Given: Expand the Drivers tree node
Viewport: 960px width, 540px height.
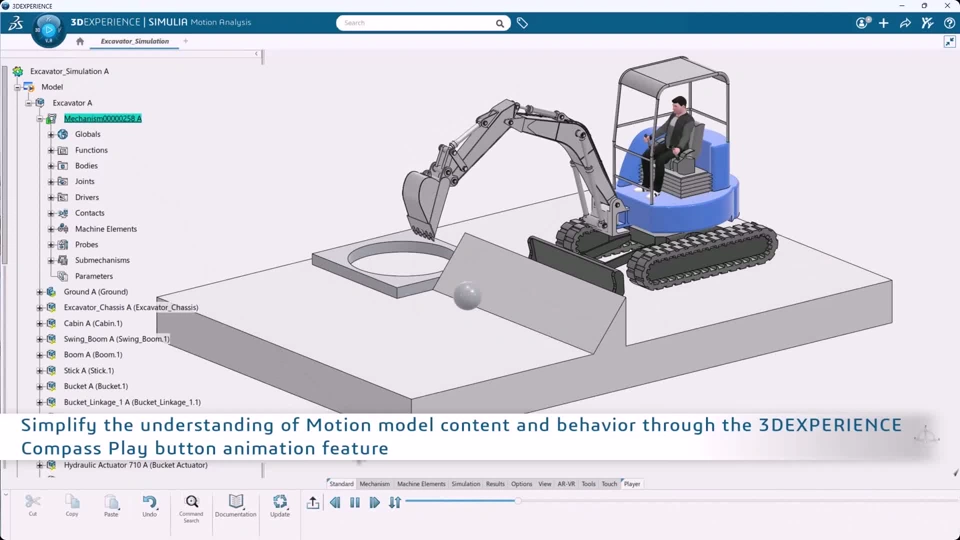Looking at the screenshot, I should click(51, 198).
